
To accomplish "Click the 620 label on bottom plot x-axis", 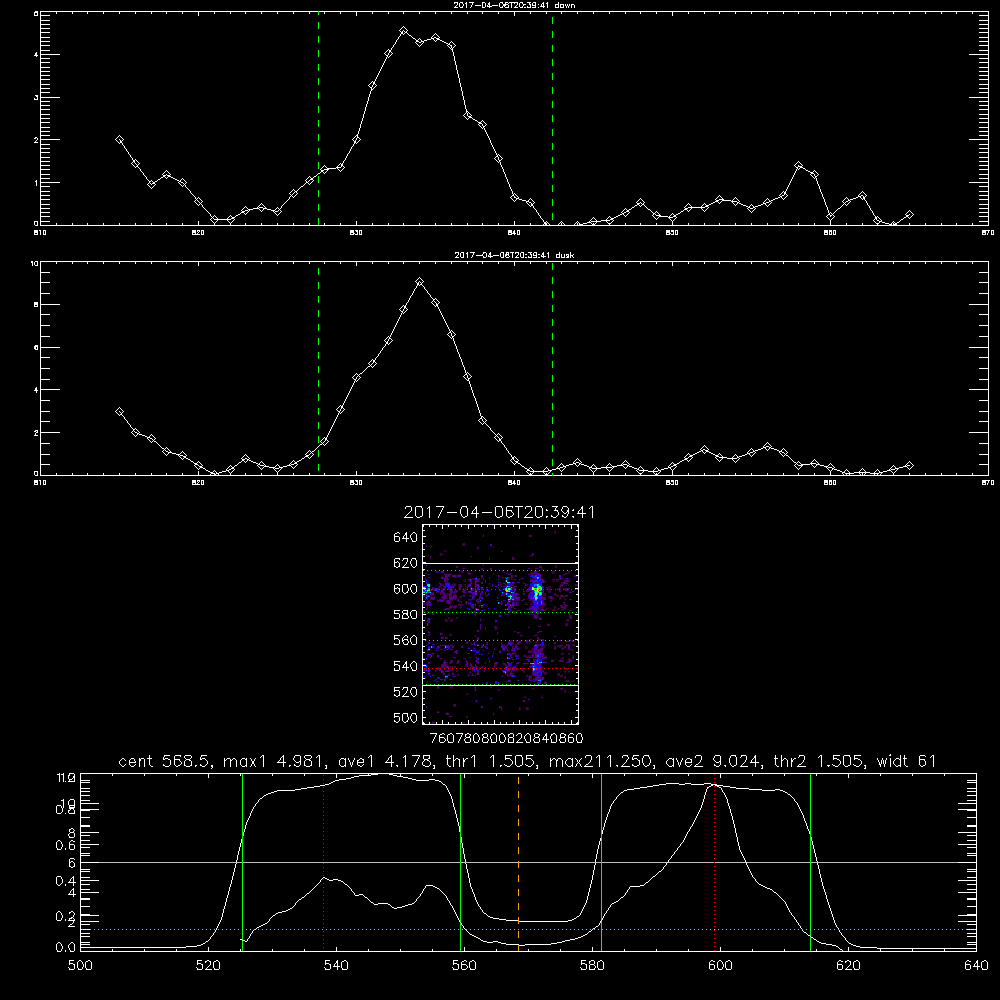I will (848, 966).
